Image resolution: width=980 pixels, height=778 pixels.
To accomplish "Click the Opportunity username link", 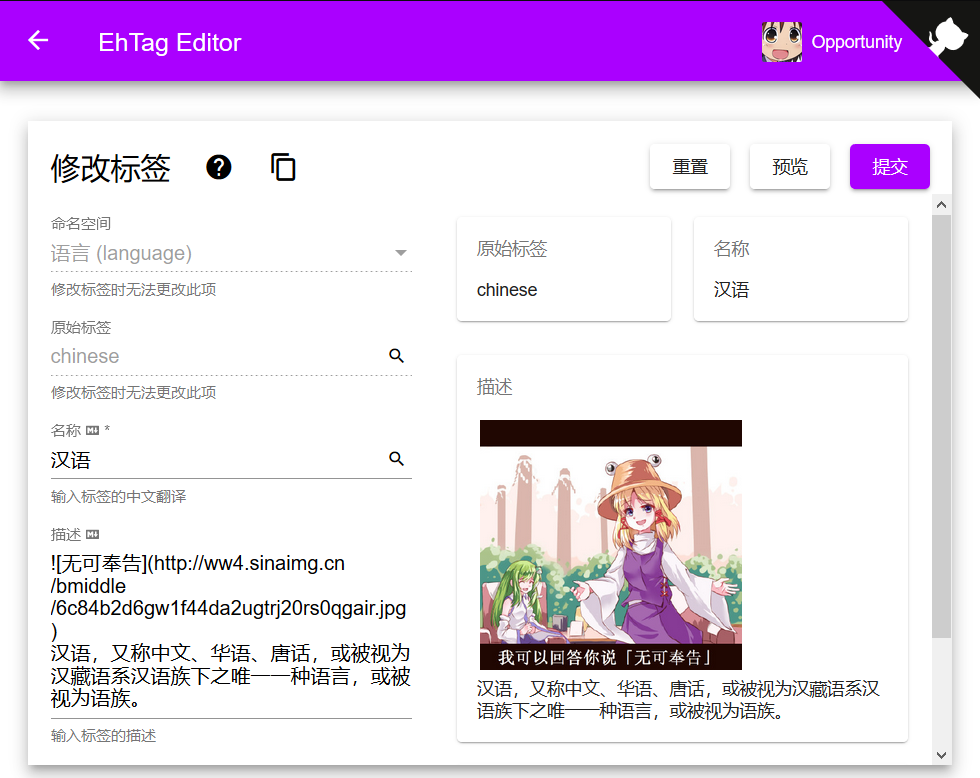I will (856, 42).
